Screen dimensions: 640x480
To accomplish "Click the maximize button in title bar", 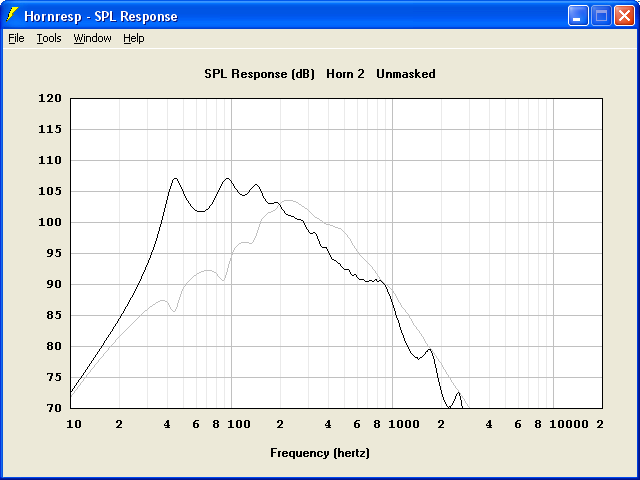I will (601, 16).
